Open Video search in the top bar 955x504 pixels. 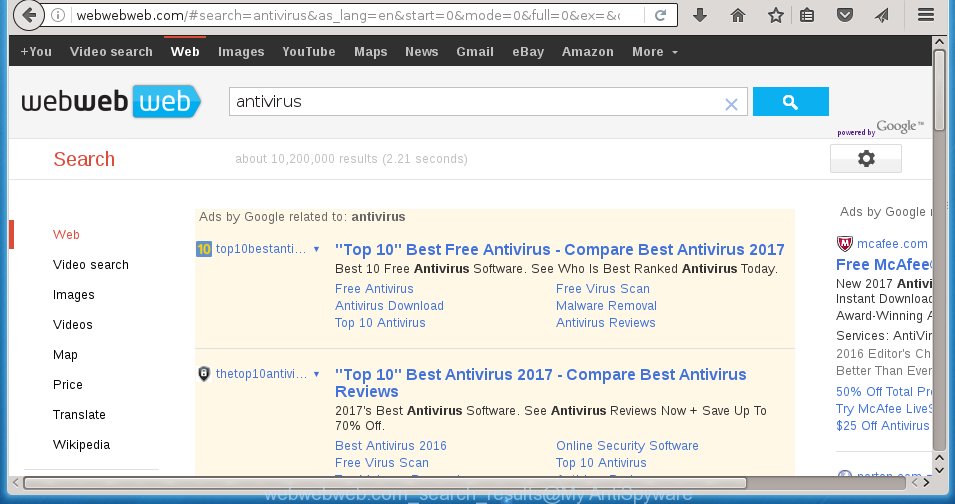[111, 52]
